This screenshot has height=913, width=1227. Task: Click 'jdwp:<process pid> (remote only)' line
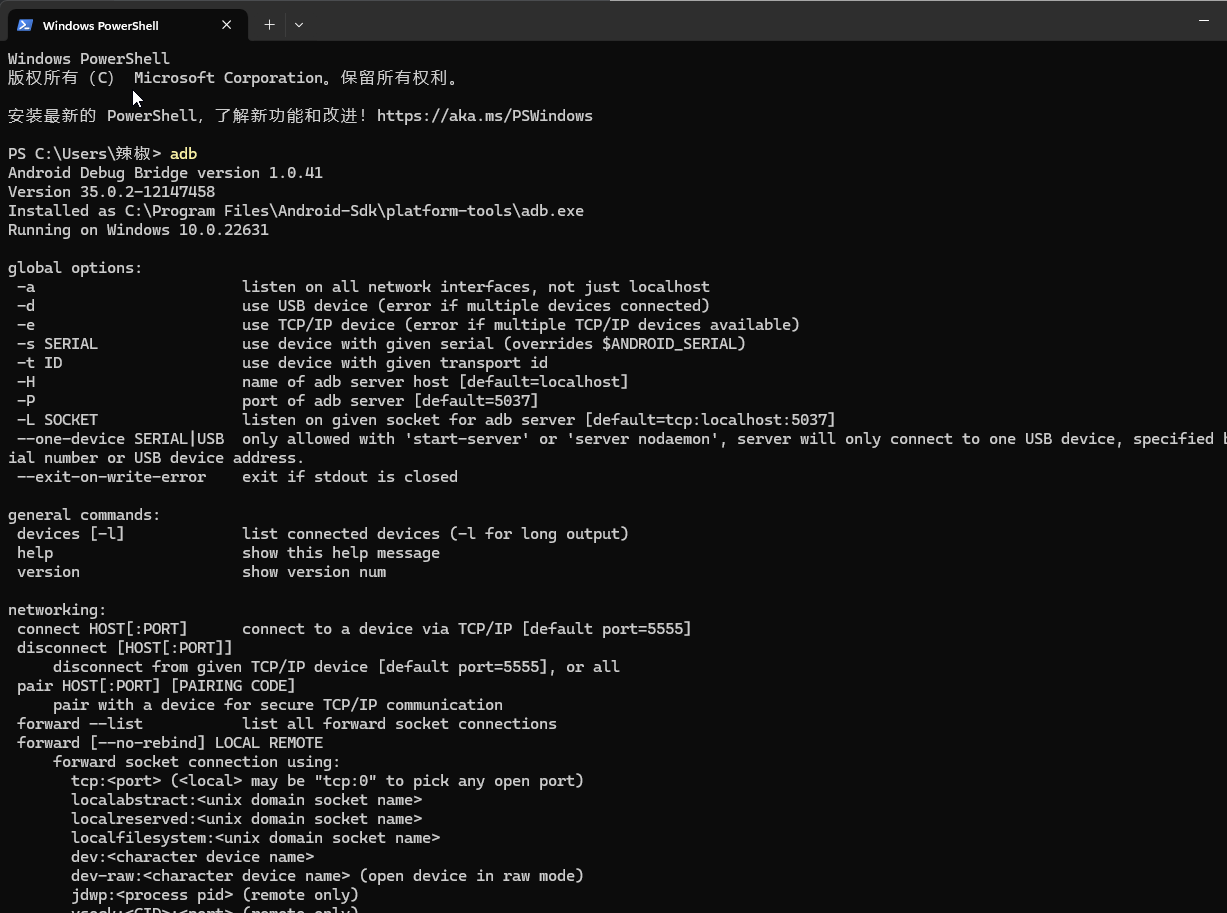[x=215, y=895]
